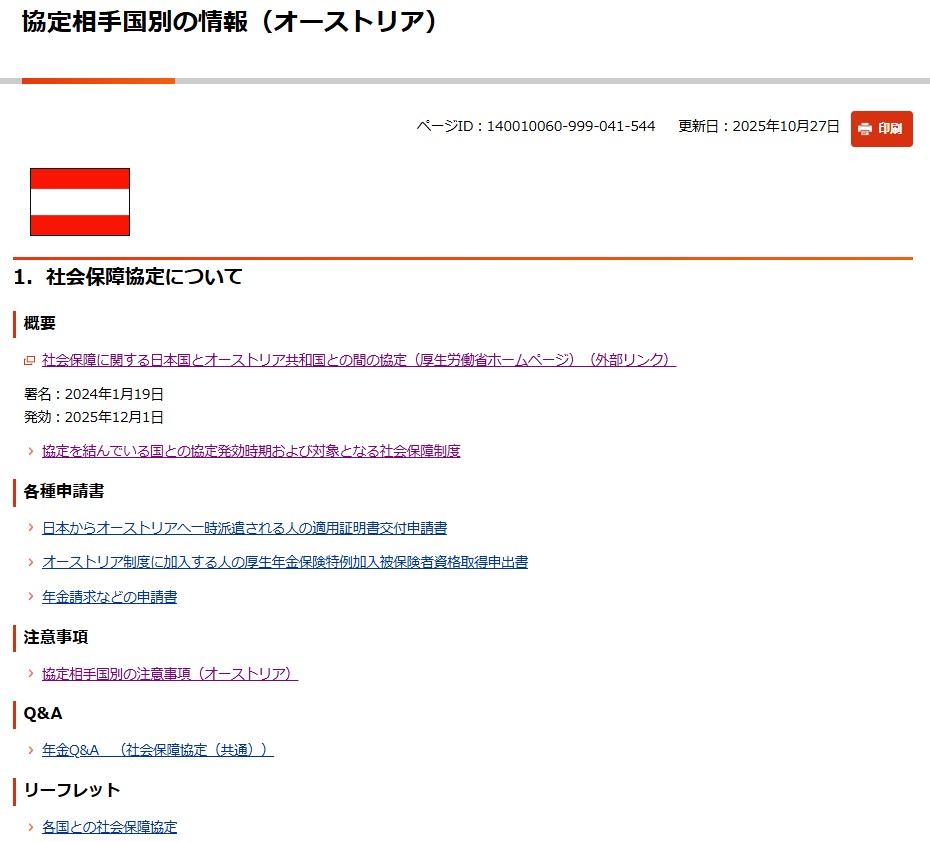Image resolution: width=930 pixels, height=842 pixels.
Task: Click the chevron next to 年金請求などの申請書
Action: tap(31, 597)
